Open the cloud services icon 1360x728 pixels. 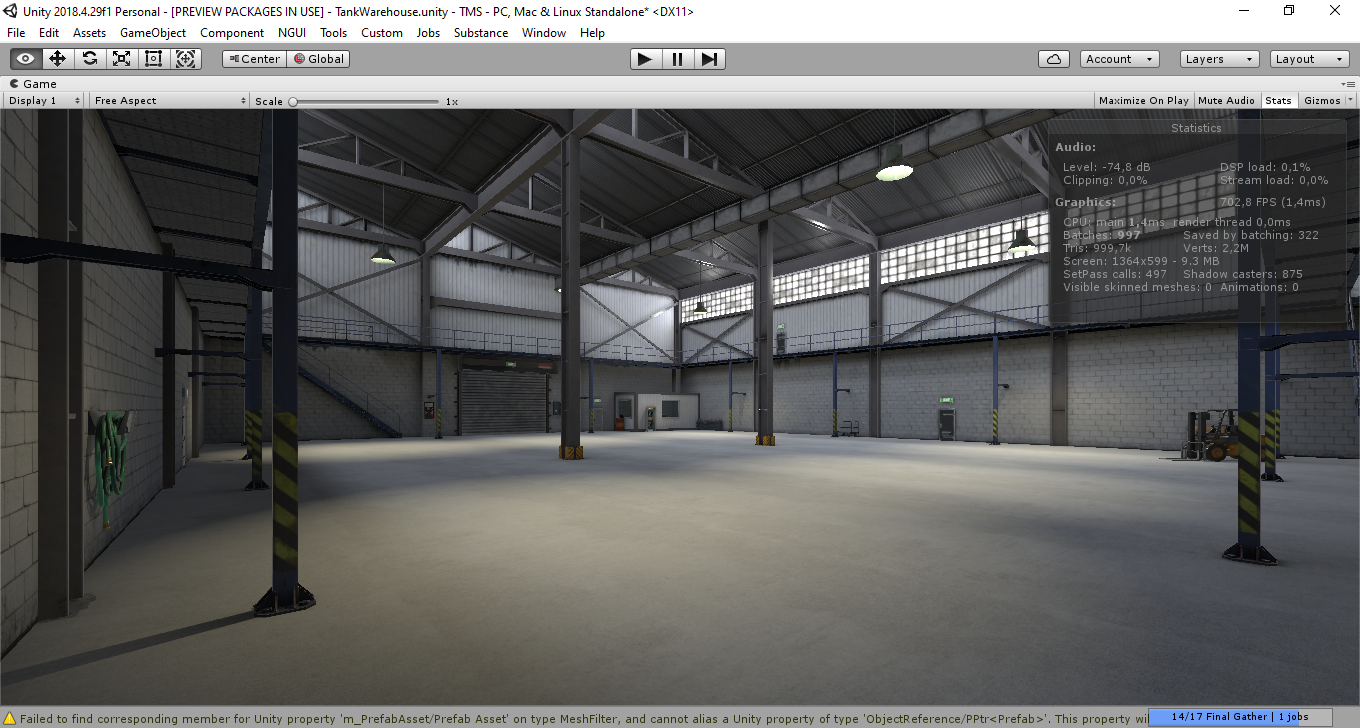tap(1054, 59)
